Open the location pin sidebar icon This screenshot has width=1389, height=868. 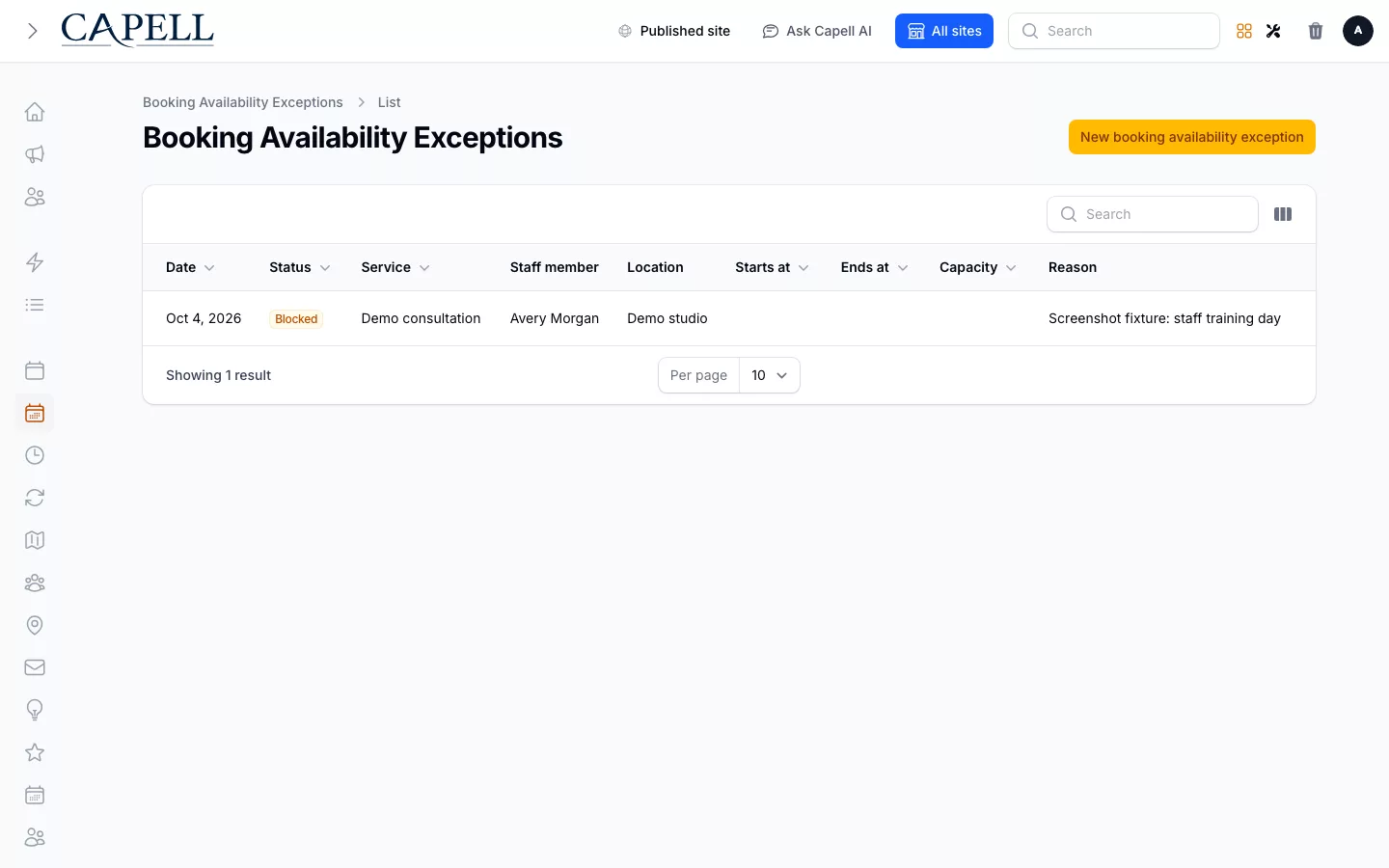click(x=35, y=625)
